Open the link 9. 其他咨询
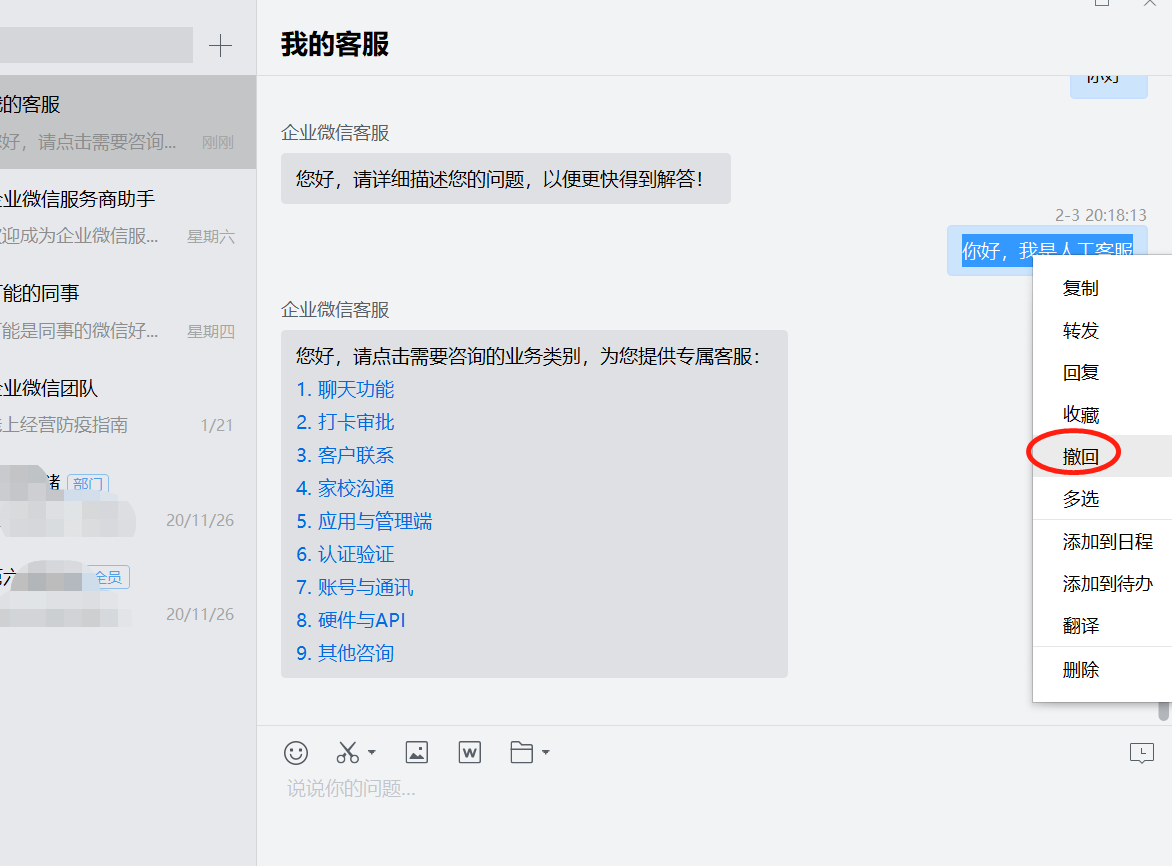Screen dimensions: 1172x866 coord(345,652)
